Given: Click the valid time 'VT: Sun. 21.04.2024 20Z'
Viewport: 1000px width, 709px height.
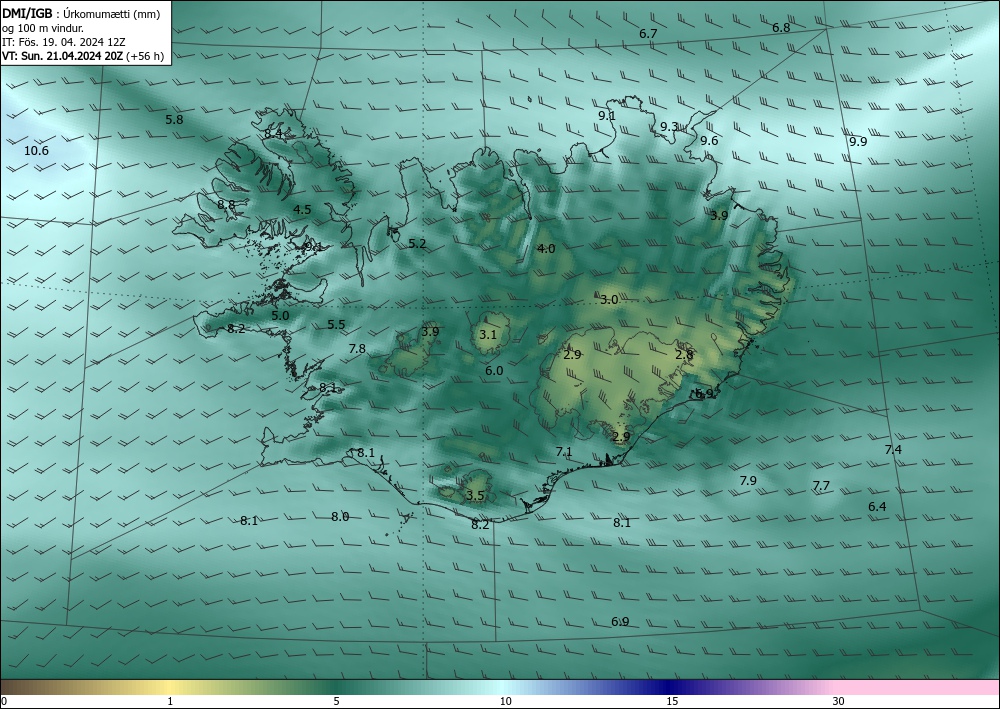Looking at the screenshot, I should click(x=62, y=56).
